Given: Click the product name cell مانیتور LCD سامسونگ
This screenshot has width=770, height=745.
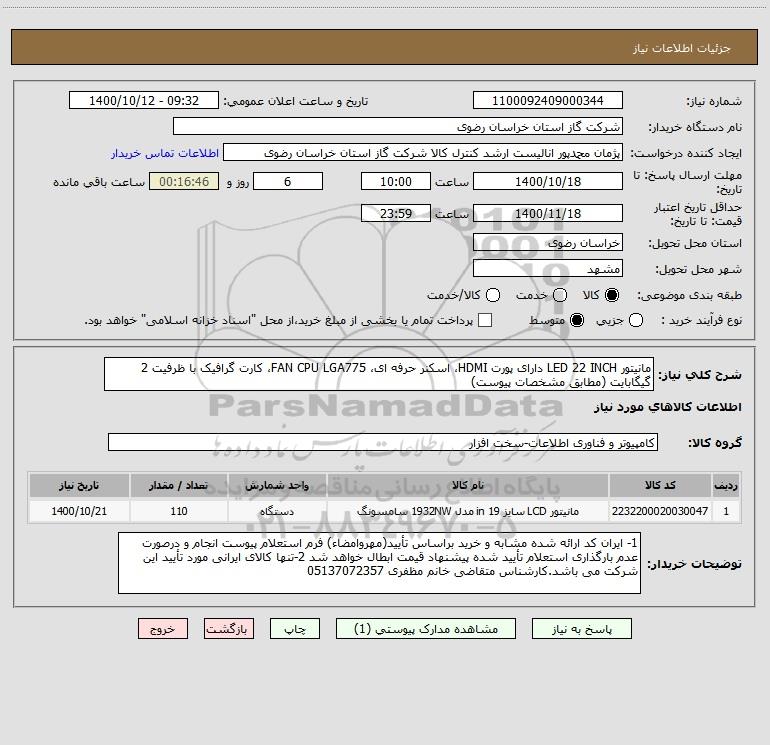Looking at the screenshot, I should pos(468,511).
